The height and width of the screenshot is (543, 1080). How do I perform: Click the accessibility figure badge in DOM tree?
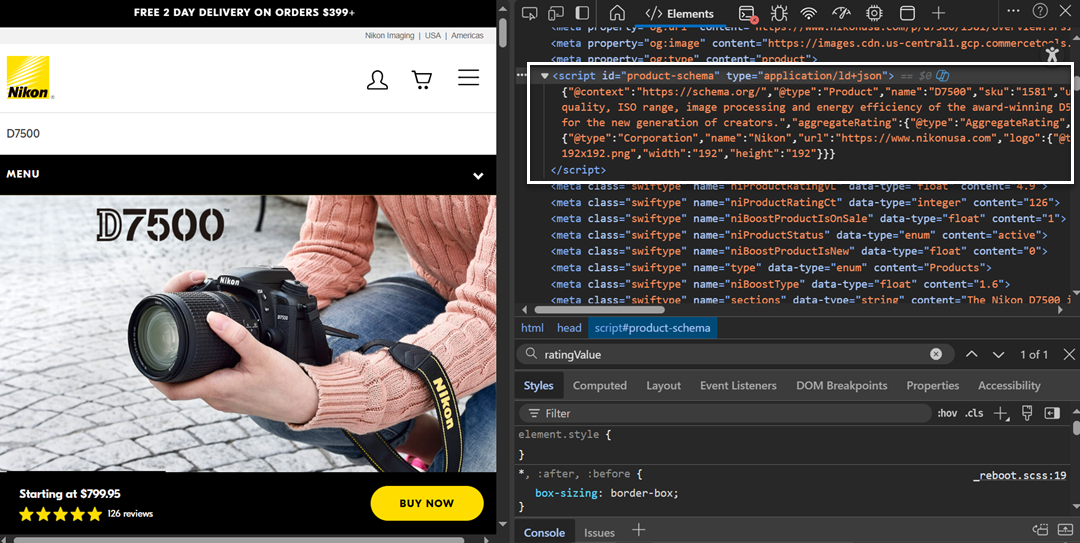pos(1052,54)
